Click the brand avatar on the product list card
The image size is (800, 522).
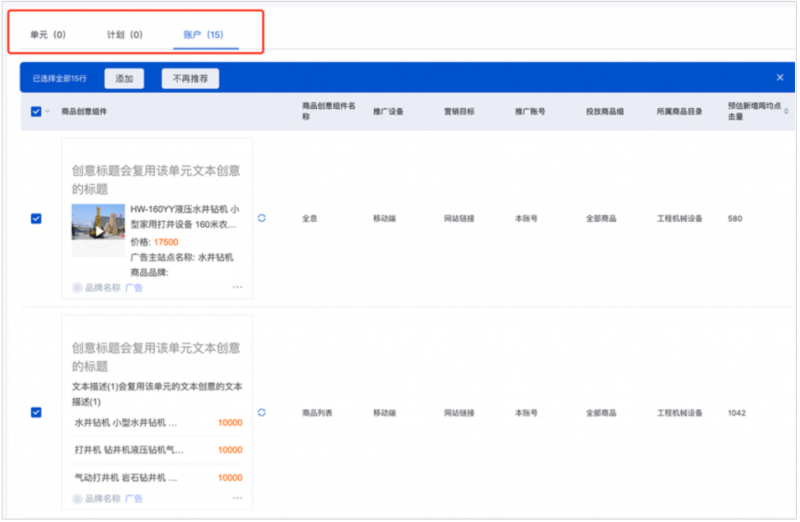point(77,499)
